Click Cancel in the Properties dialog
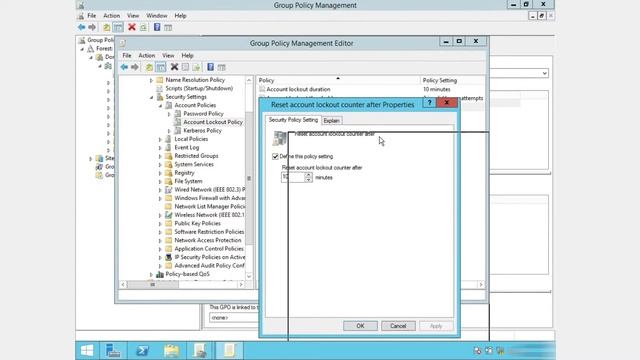The width and height of the screenshot is (640, 360). (398, 326)
